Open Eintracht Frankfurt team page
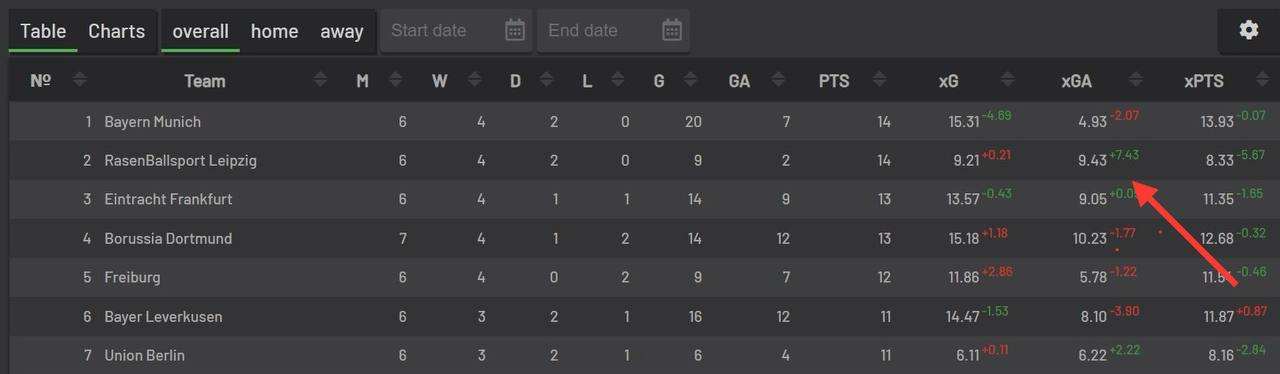This screenshot has width=1280, height=374. [x=168, y=199]
